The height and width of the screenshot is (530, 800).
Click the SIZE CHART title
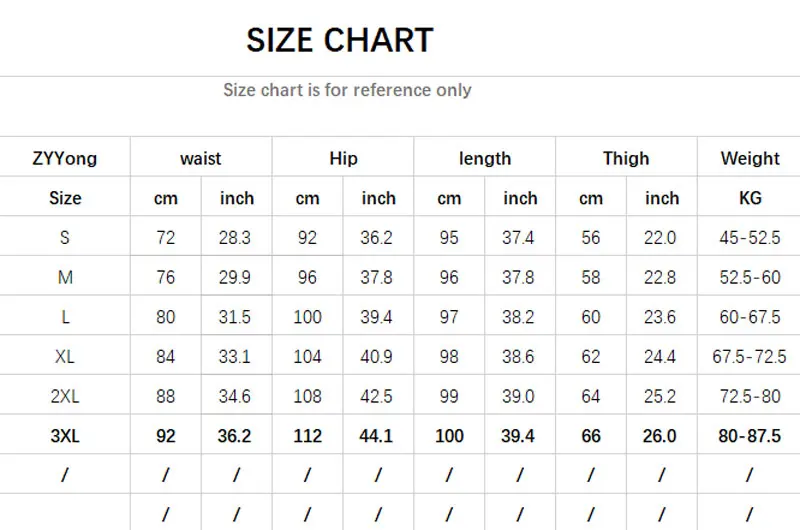point(339,41)
